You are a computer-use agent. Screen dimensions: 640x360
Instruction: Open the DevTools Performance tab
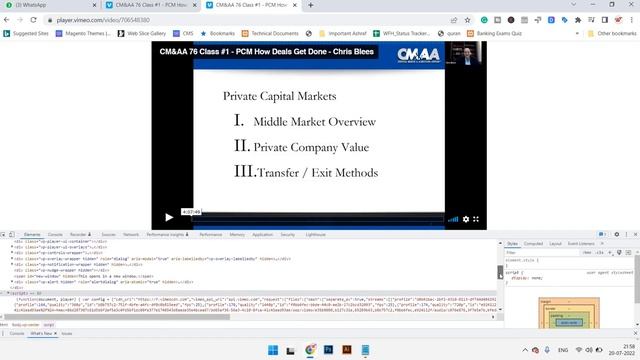[x=211, y=235]
